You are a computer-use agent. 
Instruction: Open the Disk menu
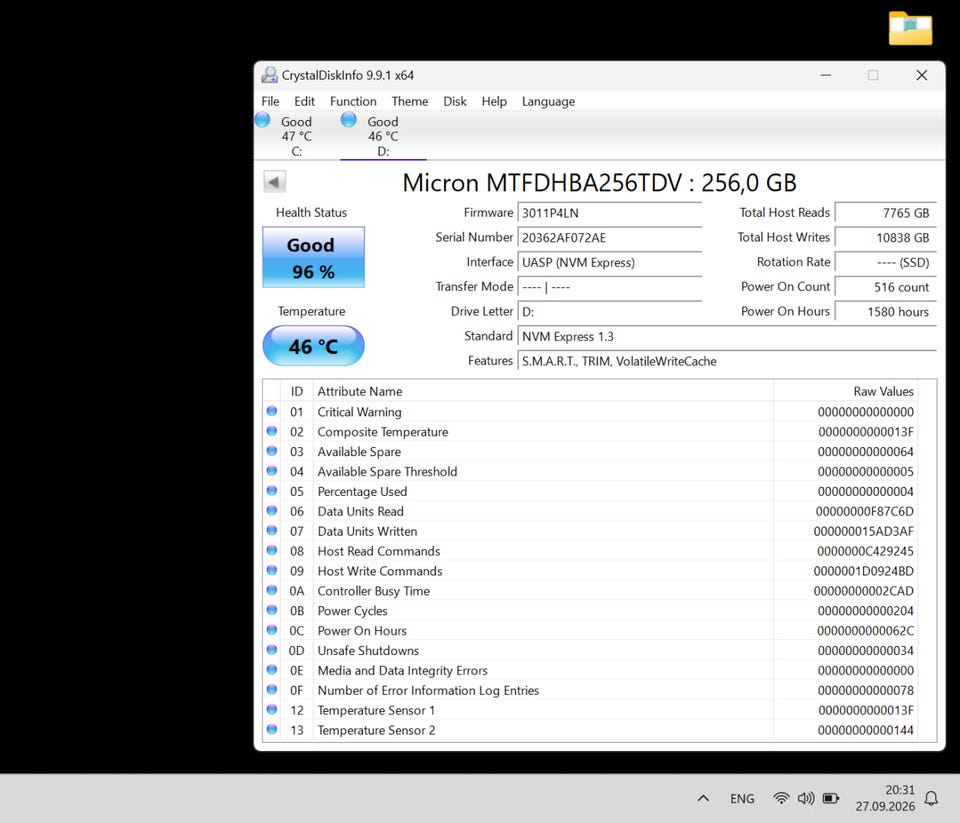click(455, 101)
